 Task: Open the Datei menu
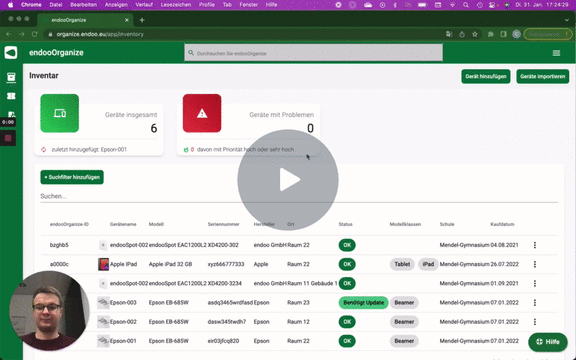point(56,5)
